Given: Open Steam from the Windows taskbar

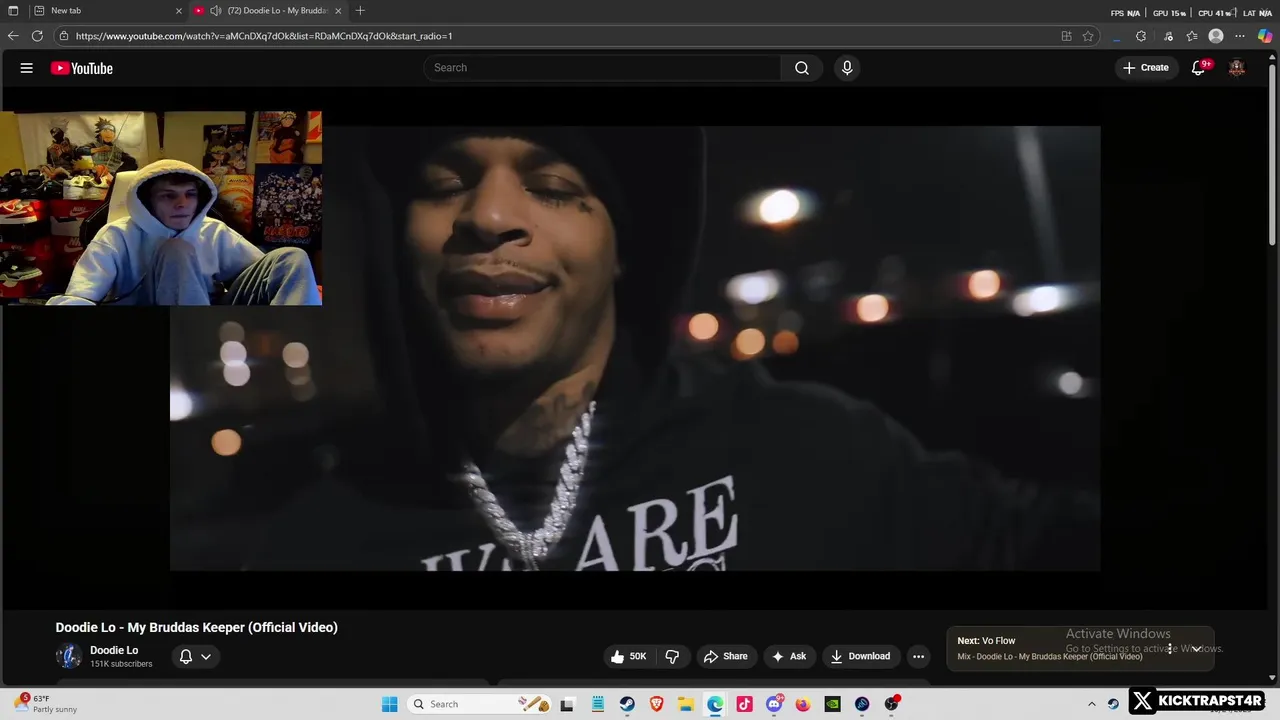Looking at the screenshot, I should coord(627,704).
